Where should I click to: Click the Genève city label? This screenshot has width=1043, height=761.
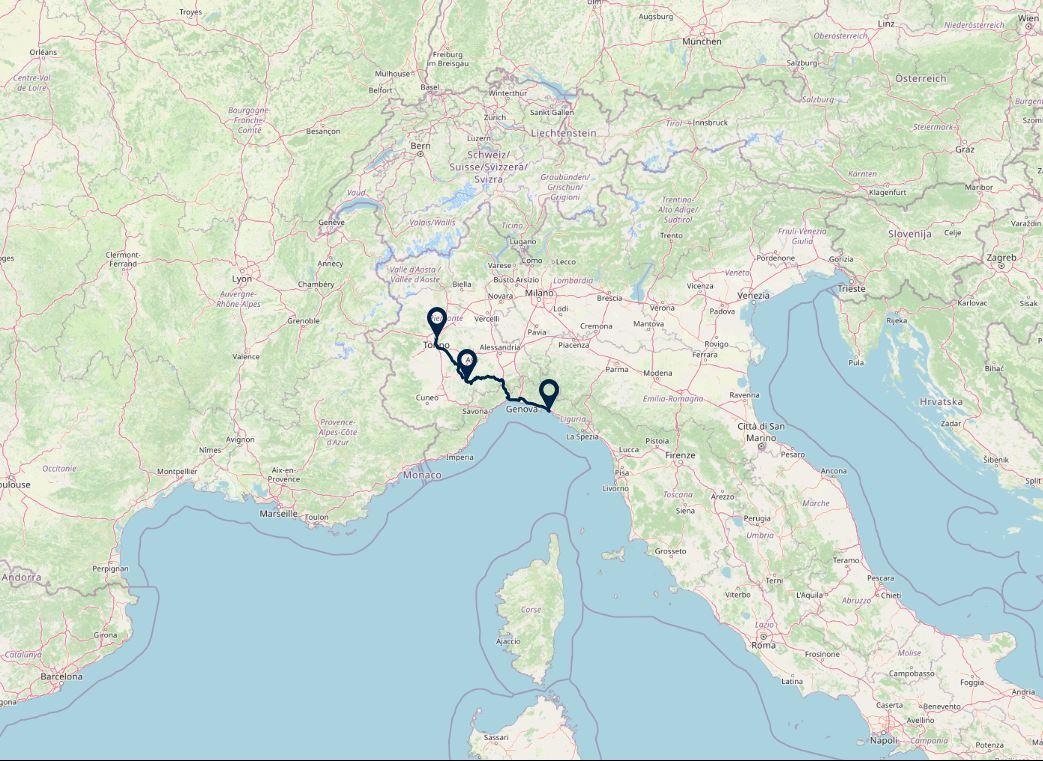(x=331, y=222)
